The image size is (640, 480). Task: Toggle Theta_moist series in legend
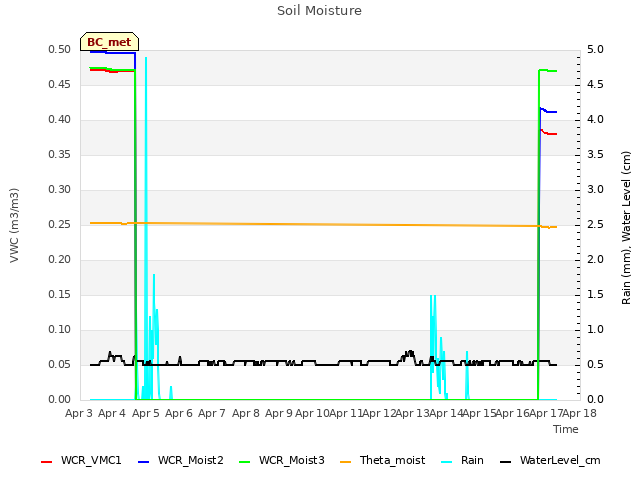click(x=383, y=460)
